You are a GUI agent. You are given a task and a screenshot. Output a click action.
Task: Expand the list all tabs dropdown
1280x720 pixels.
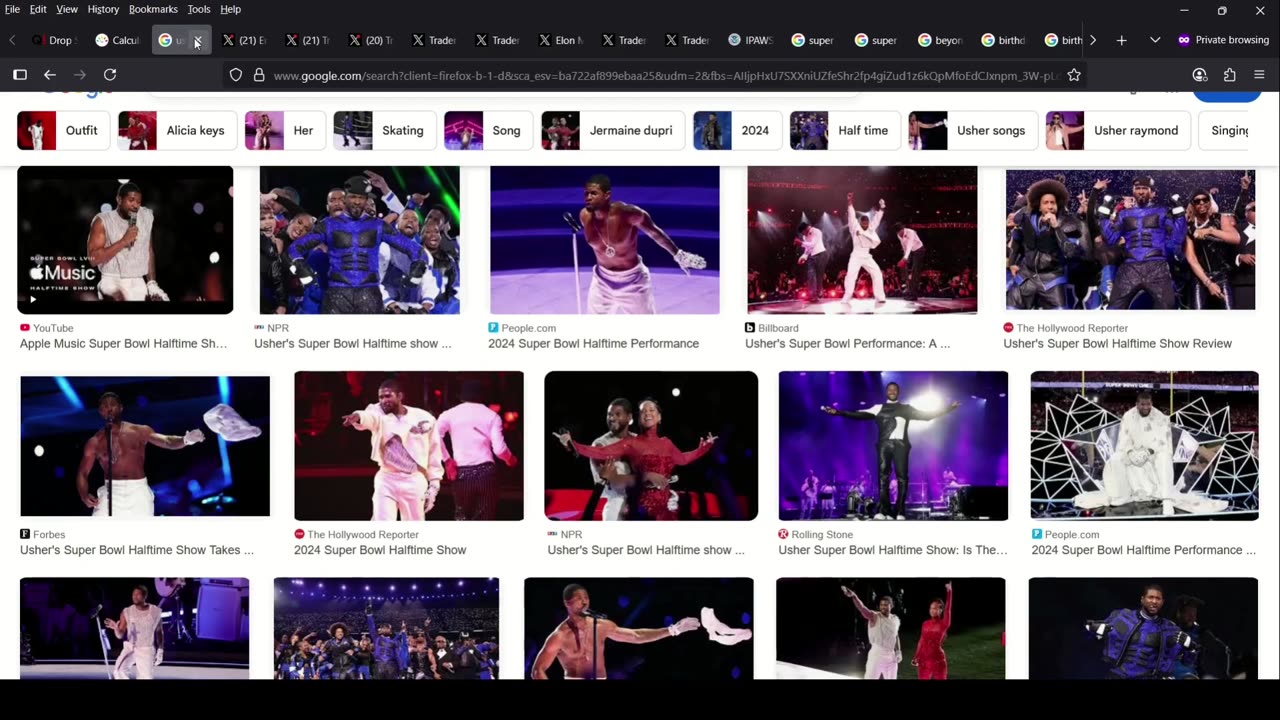pyautogui.click(x=1155, y=40)
